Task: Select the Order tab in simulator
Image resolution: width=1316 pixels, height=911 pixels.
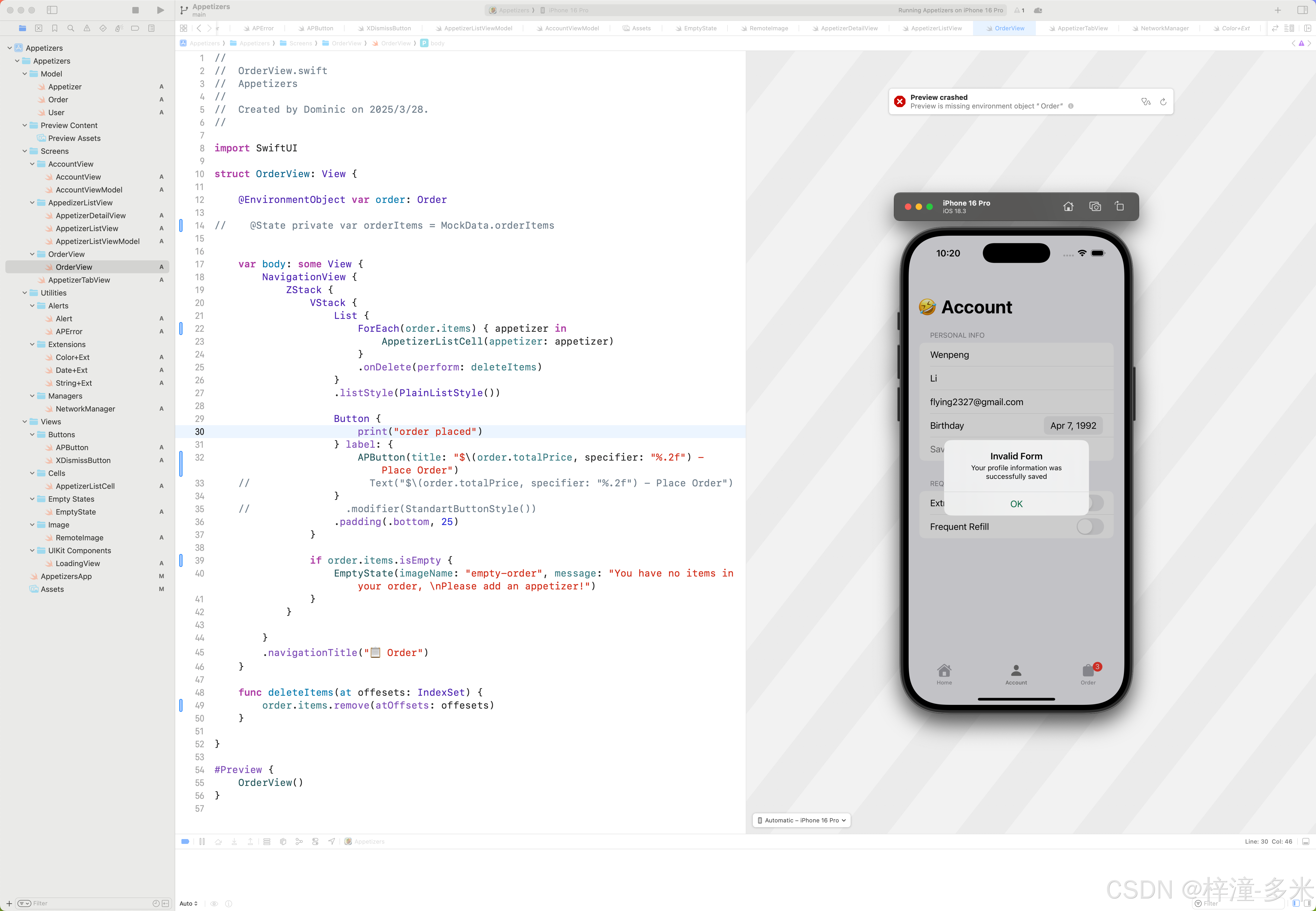Action: tap(1088, 674)
